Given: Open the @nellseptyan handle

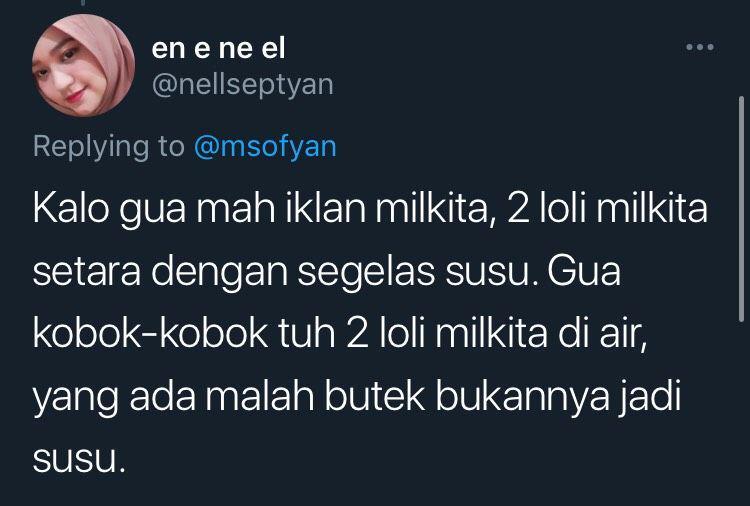Looking at the screenshot, I should tap(243, 85).
